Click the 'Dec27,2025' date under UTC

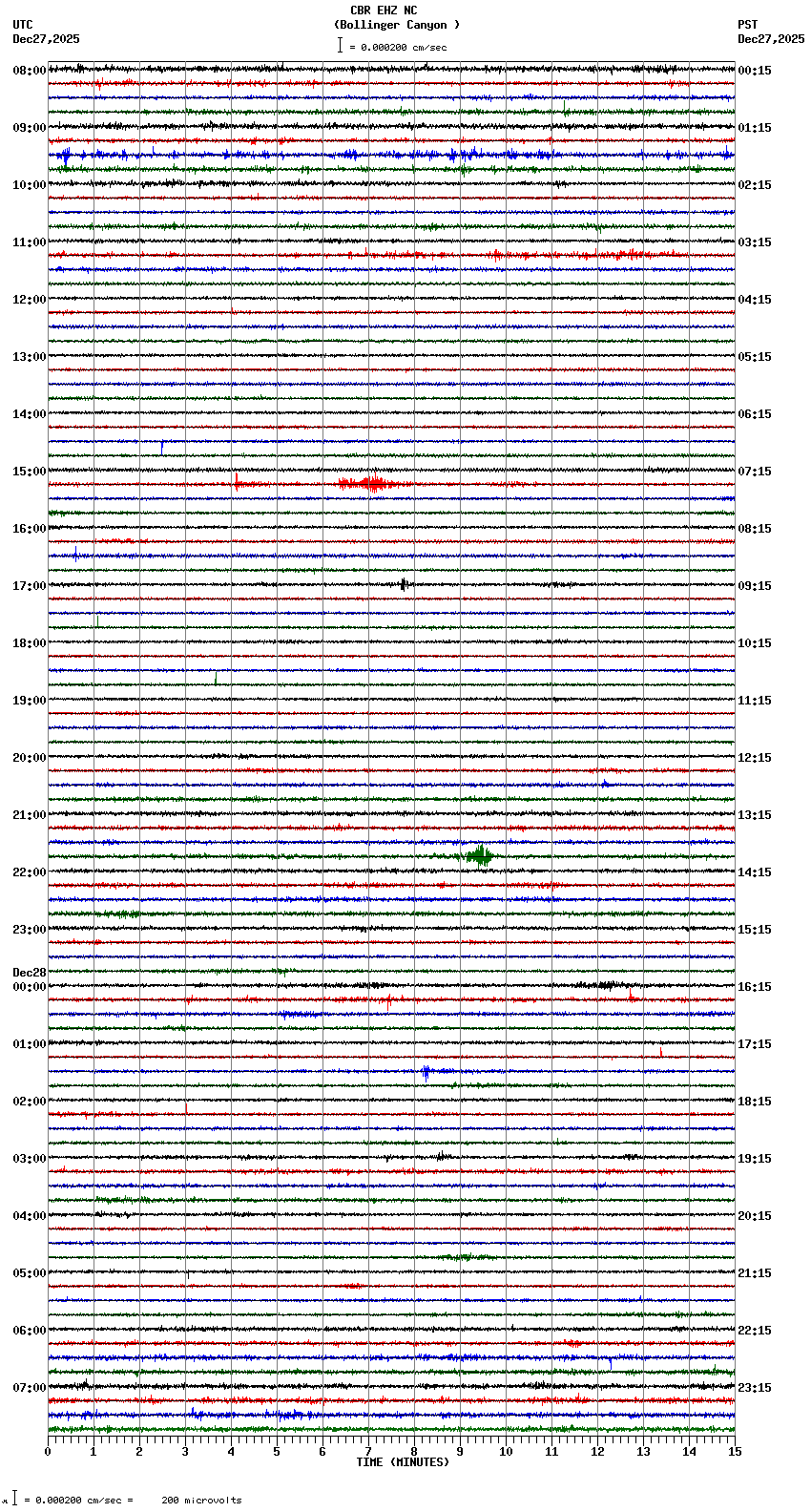[46, 39]
